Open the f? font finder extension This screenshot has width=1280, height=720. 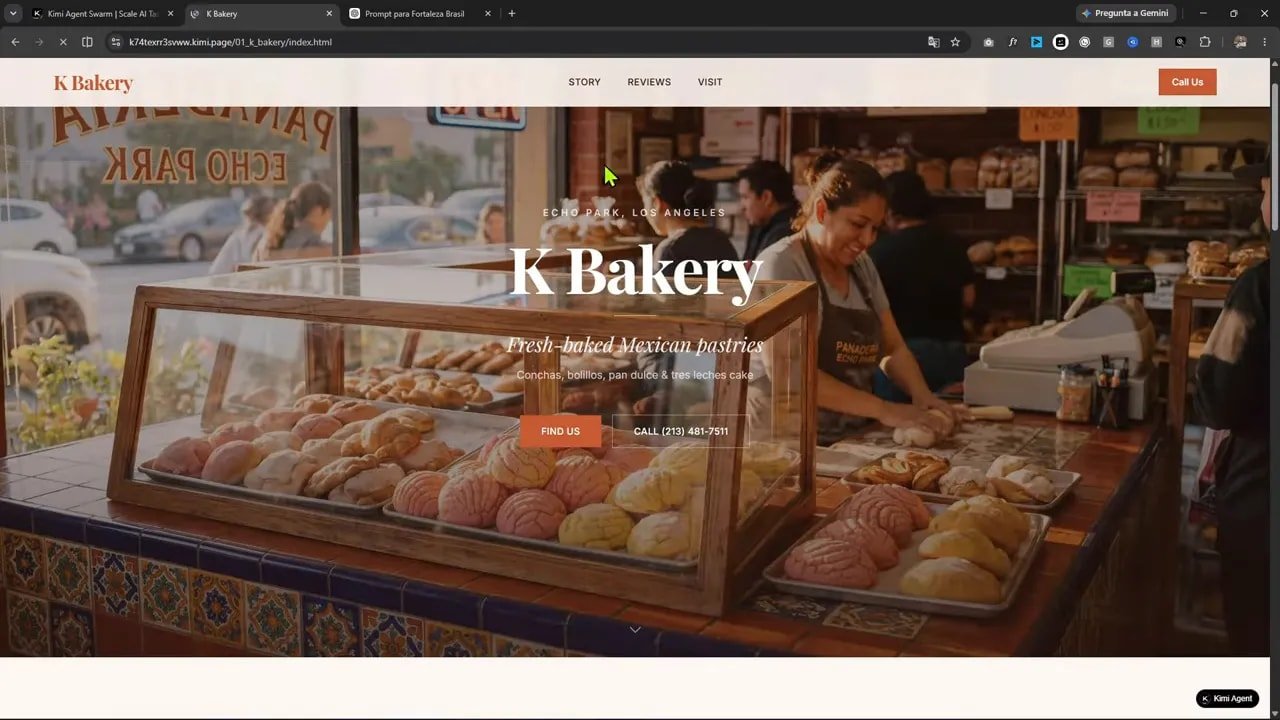point(1013,42)
